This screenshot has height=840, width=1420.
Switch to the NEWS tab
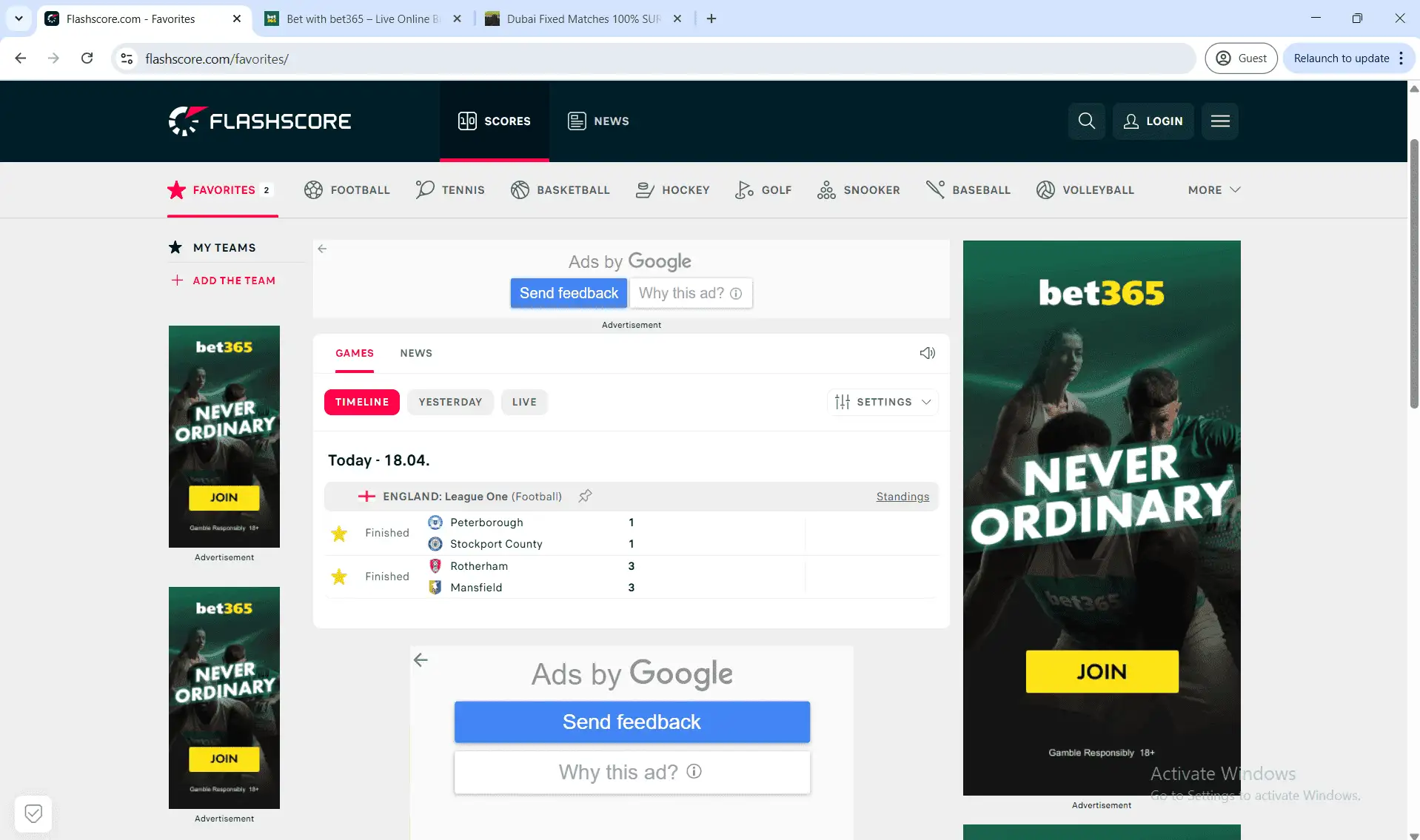[x=416, y=353]
